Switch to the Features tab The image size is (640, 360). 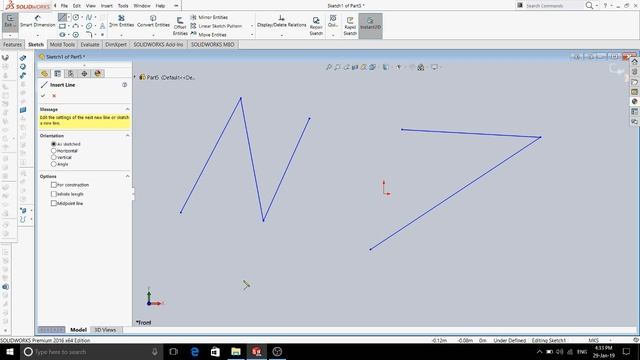[12, 44]
